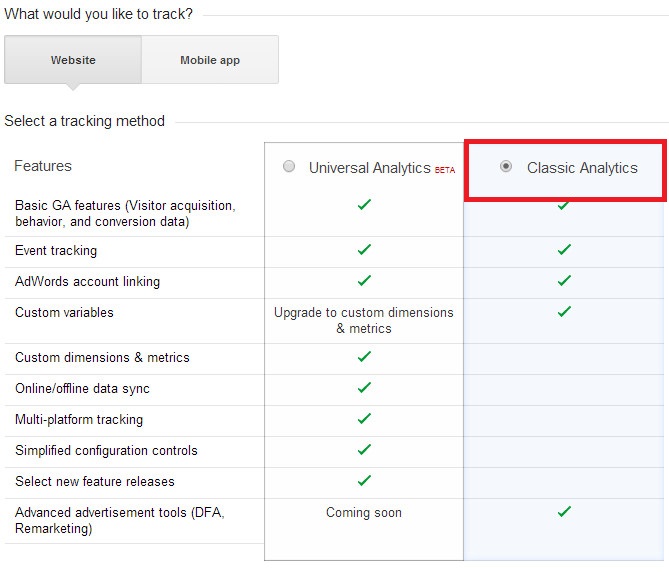Click the 'Select new feature releases' row label
669x575 pixels.
(95, 481)
